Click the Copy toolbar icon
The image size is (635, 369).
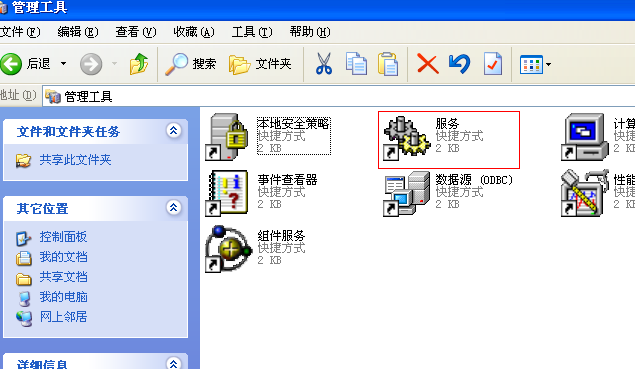coord(356,64)
